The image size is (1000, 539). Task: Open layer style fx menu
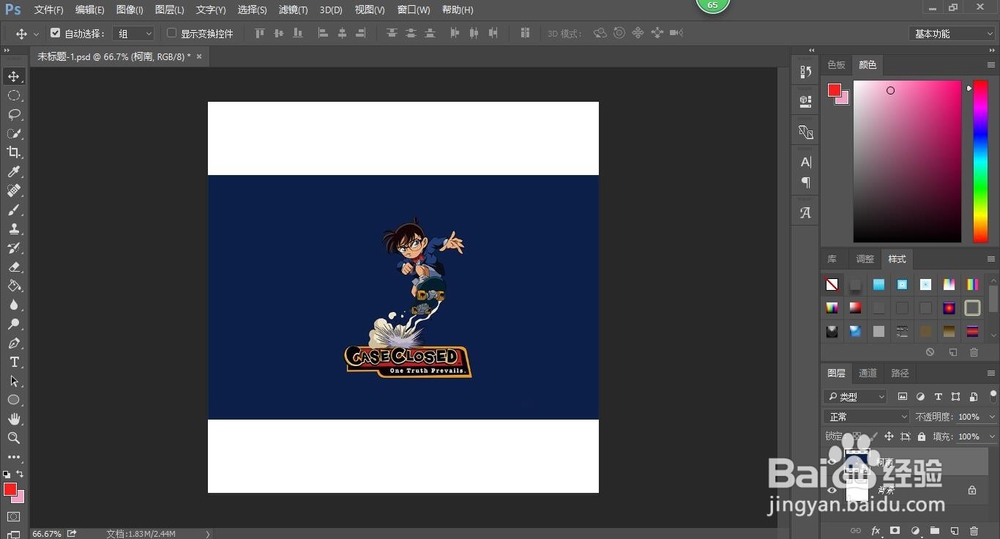[876, 531]
